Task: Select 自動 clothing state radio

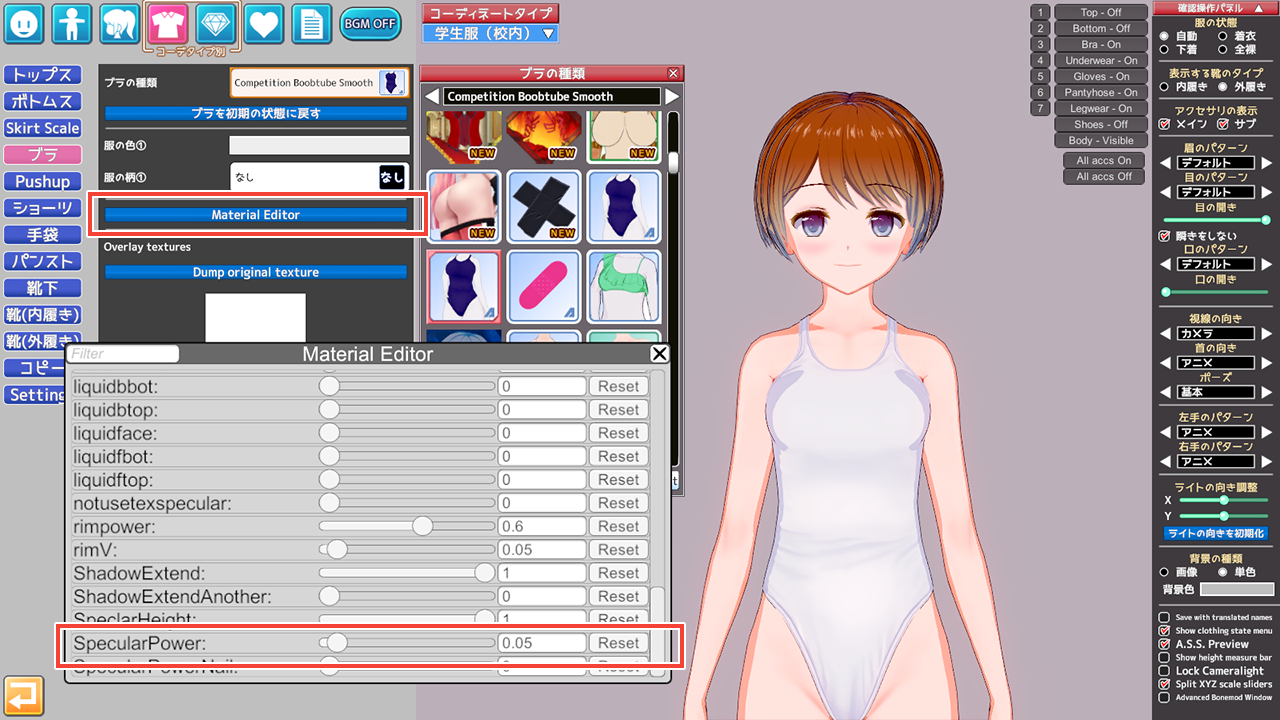Action: [1164, 36]
